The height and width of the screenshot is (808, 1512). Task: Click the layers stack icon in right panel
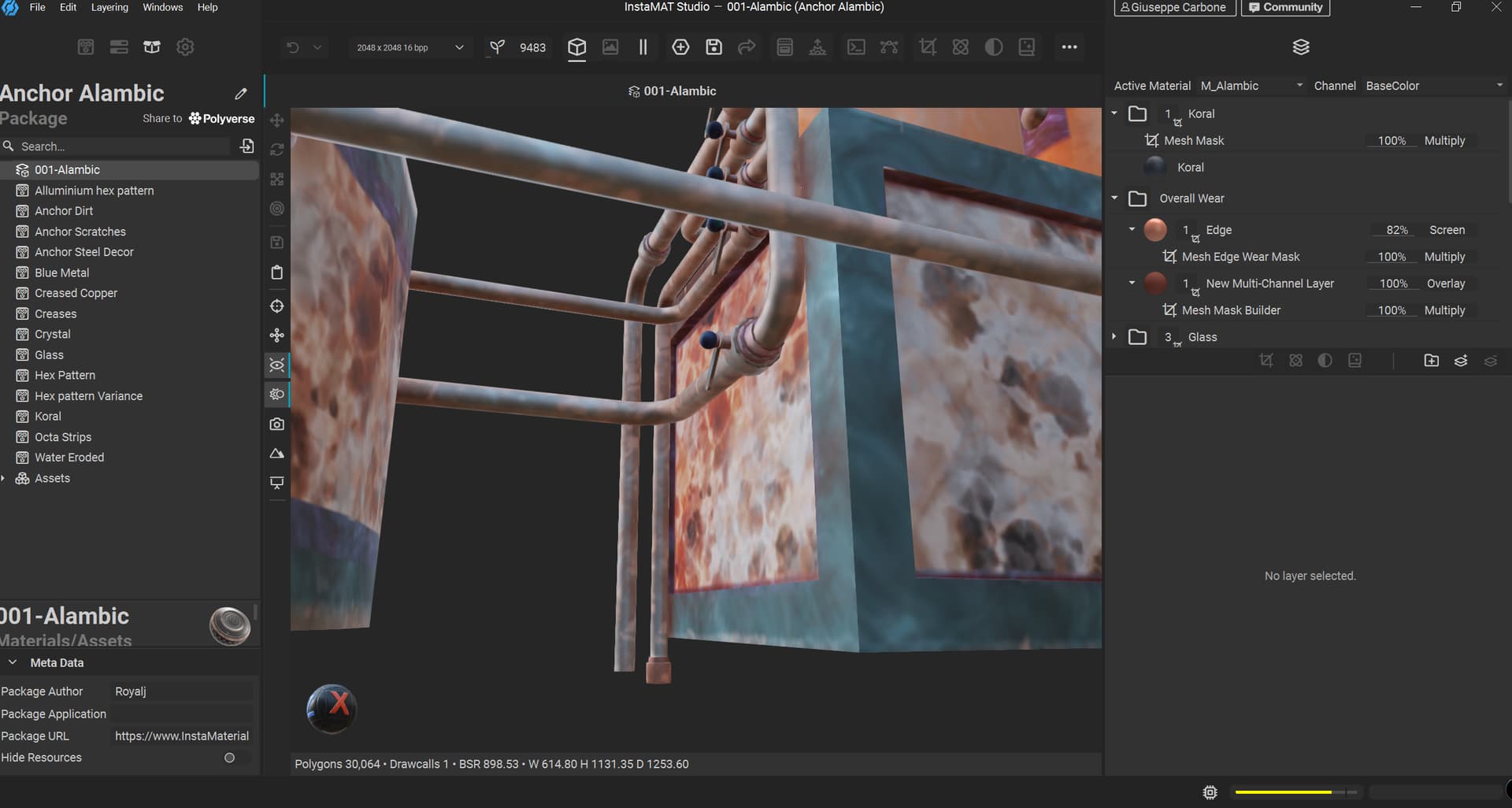(x=1300, y=47)
